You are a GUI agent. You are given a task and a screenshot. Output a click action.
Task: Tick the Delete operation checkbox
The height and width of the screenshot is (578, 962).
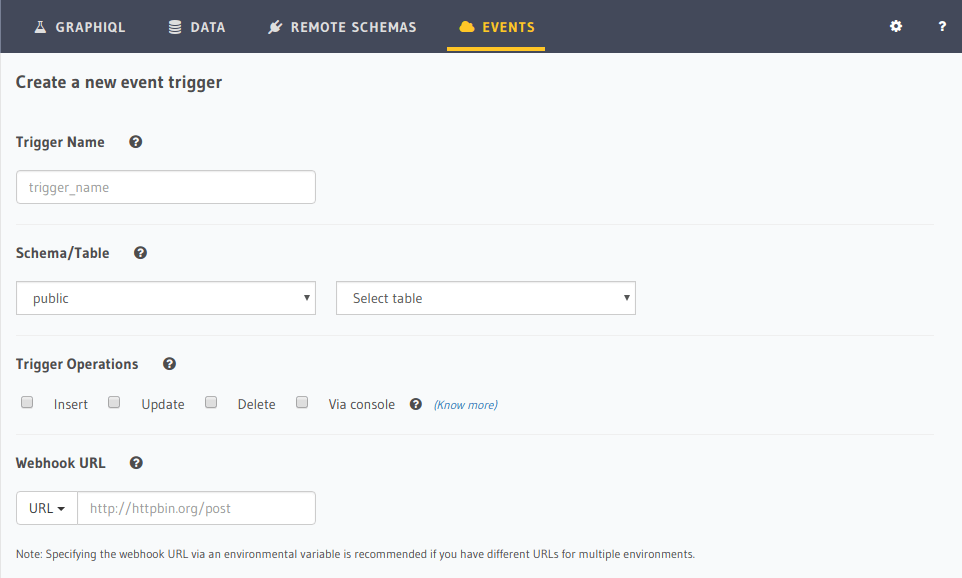(x=211, y=403)
